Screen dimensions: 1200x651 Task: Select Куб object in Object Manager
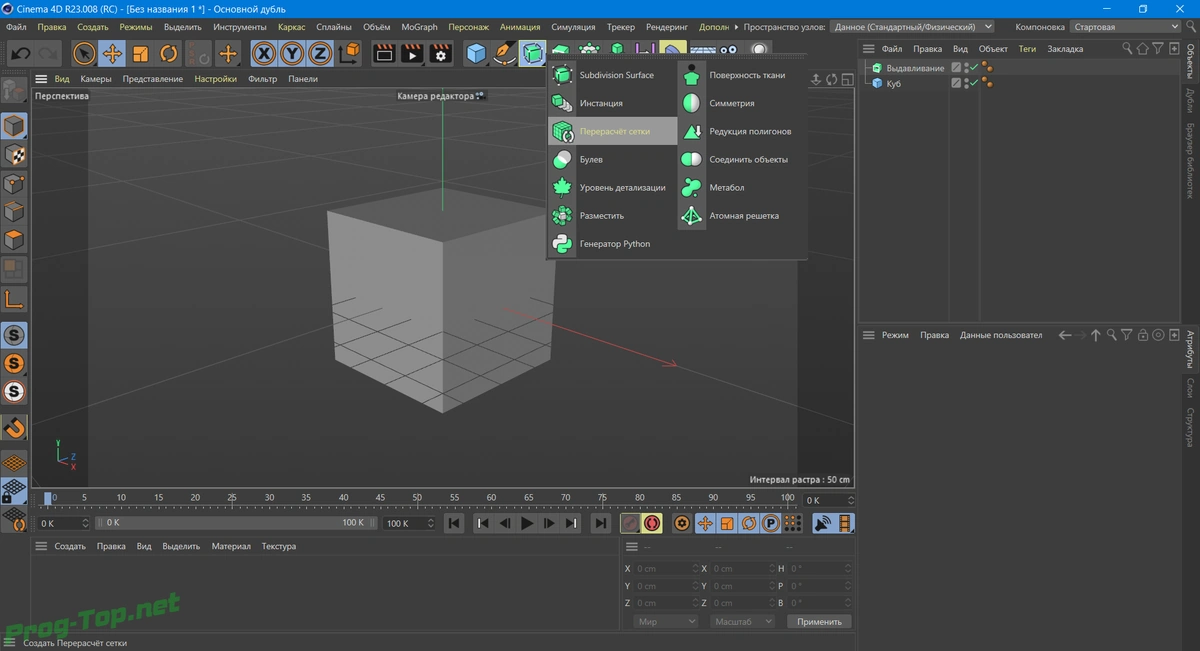893,84
